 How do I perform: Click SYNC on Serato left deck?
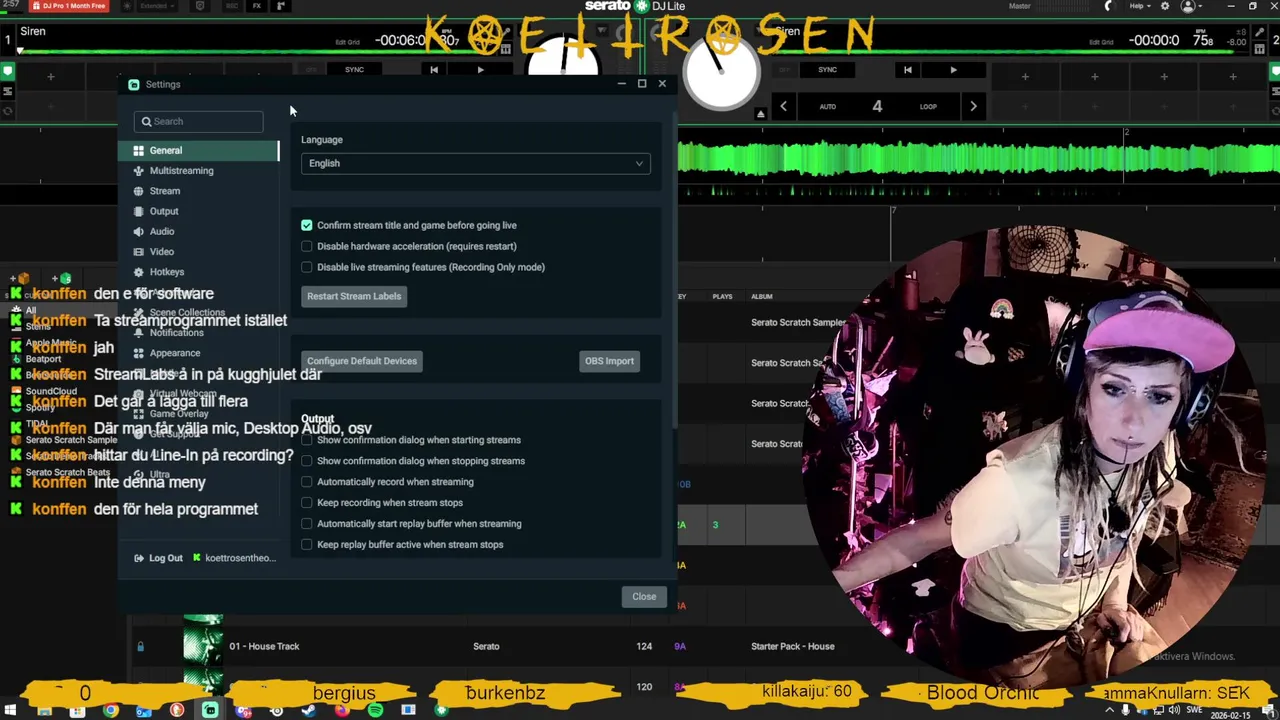tap(354, 70)
